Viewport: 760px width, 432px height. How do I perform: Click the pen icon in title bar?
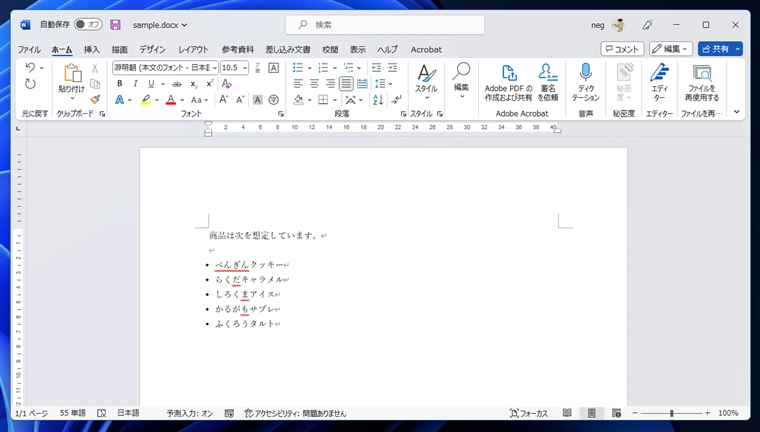647,25
